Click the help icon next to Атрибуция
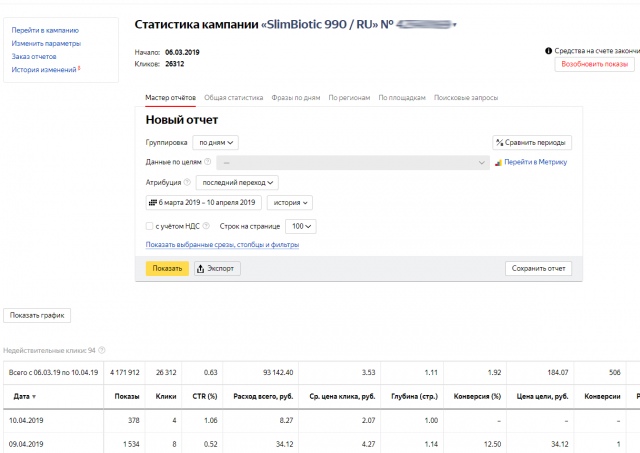Image resolution: width=640 pixels, height=453 pixels. (x=187, y=182)
